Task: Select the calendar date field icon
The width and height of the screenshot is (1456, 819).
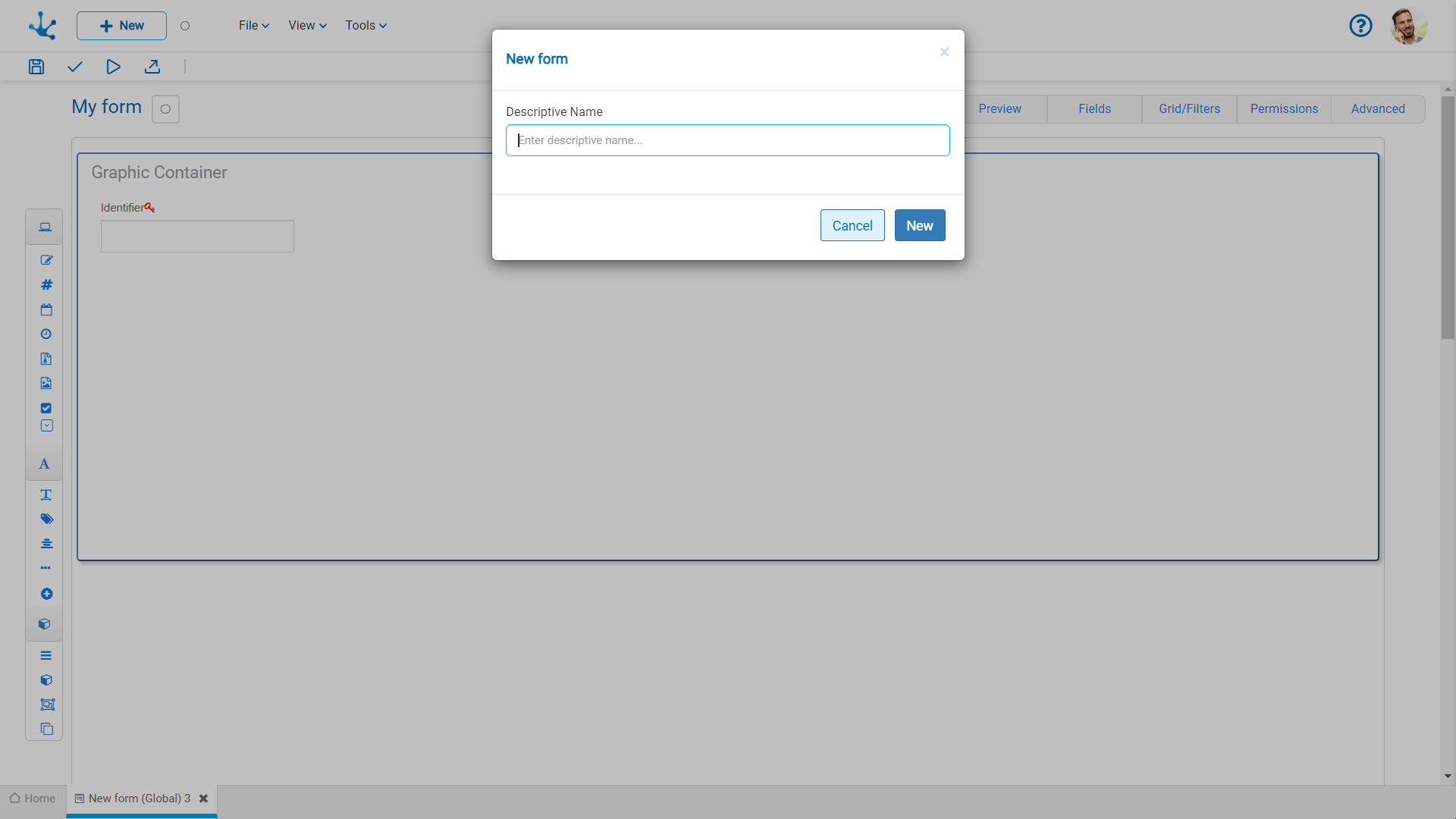Action: [x=46, y=309]
